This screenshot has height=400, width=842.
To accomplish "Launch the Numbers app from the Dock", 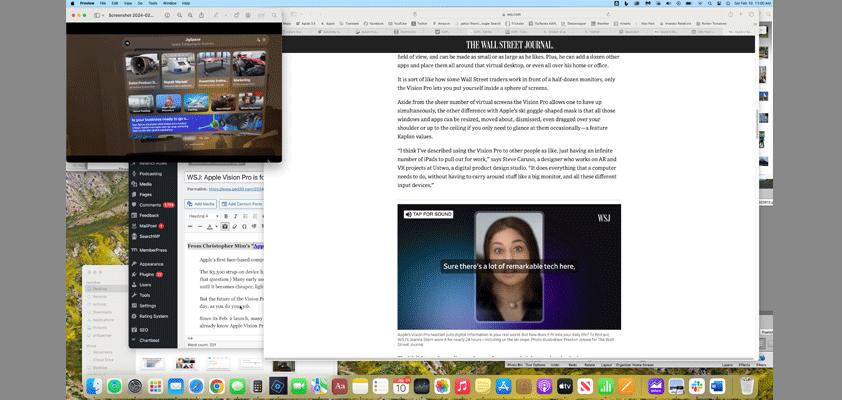I will (605, 386).
